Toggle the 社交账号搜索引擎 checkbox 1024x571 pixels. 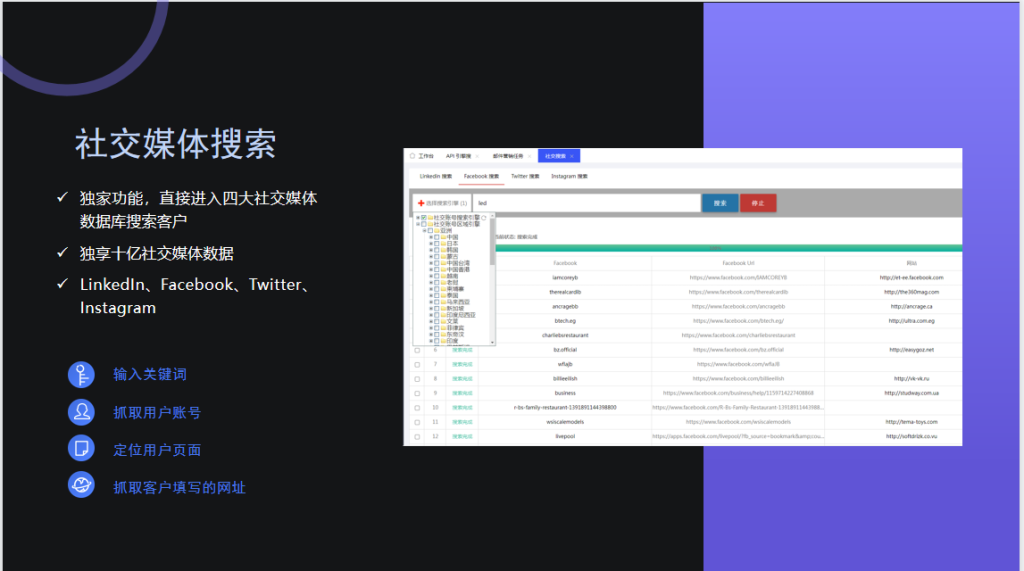point(425,217)
